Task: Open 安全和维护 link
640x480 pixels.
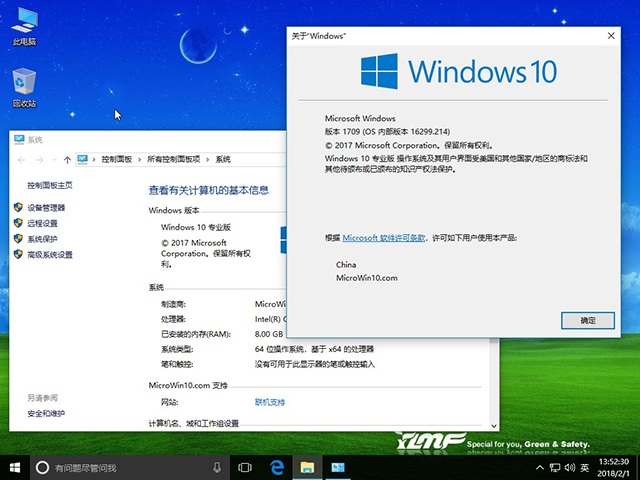Action: click(x=46, y=413)
